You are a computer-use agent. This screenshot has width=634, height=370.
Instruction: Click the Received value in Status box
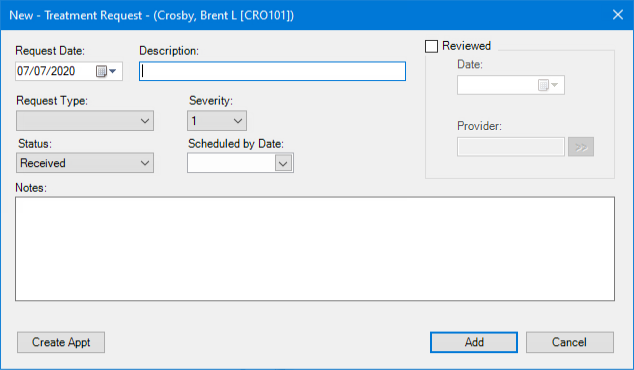pos(43,163)
